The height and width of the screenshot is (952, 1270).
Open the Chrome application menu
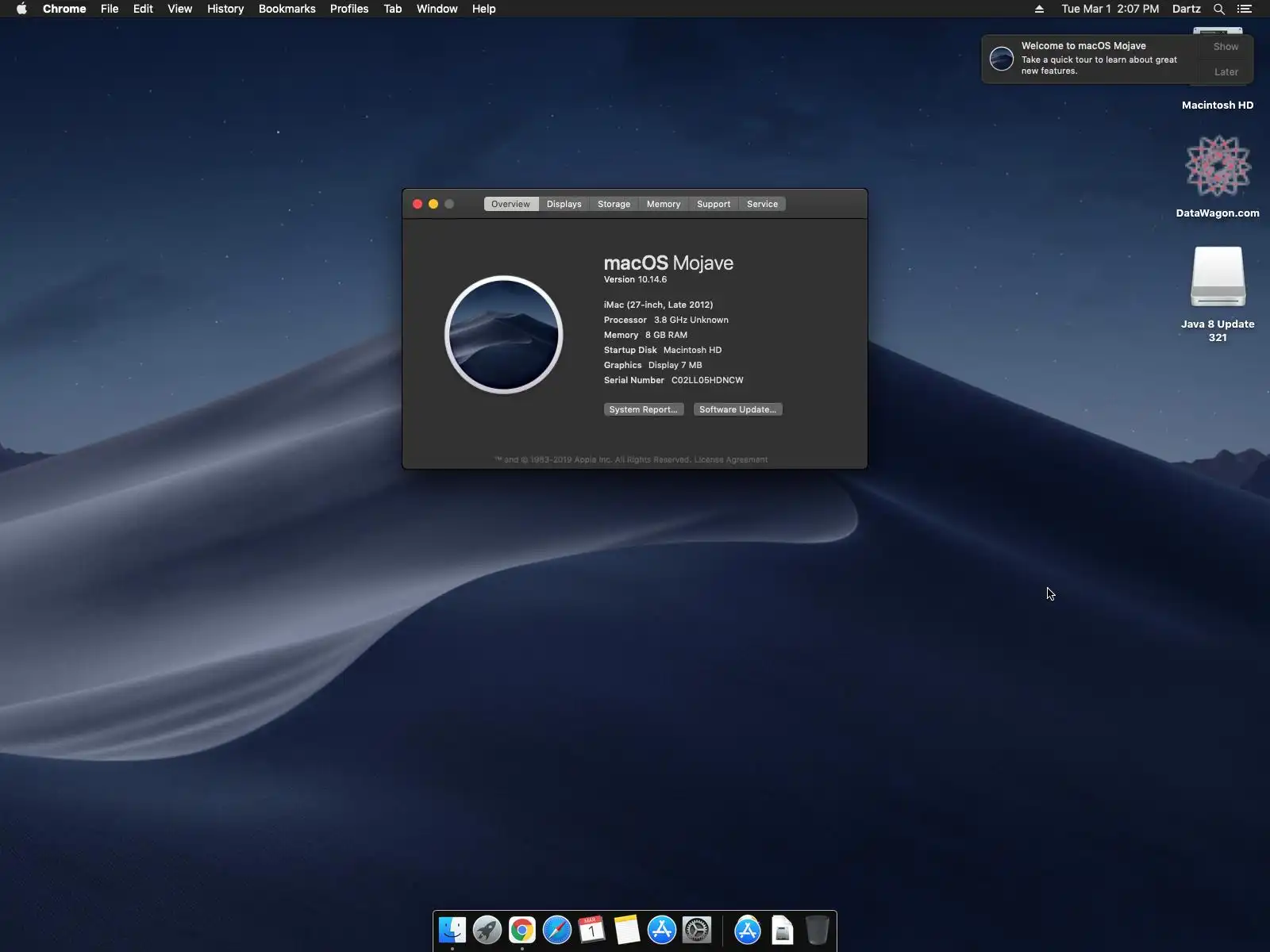pyautogui.click(x=64, y=9)
